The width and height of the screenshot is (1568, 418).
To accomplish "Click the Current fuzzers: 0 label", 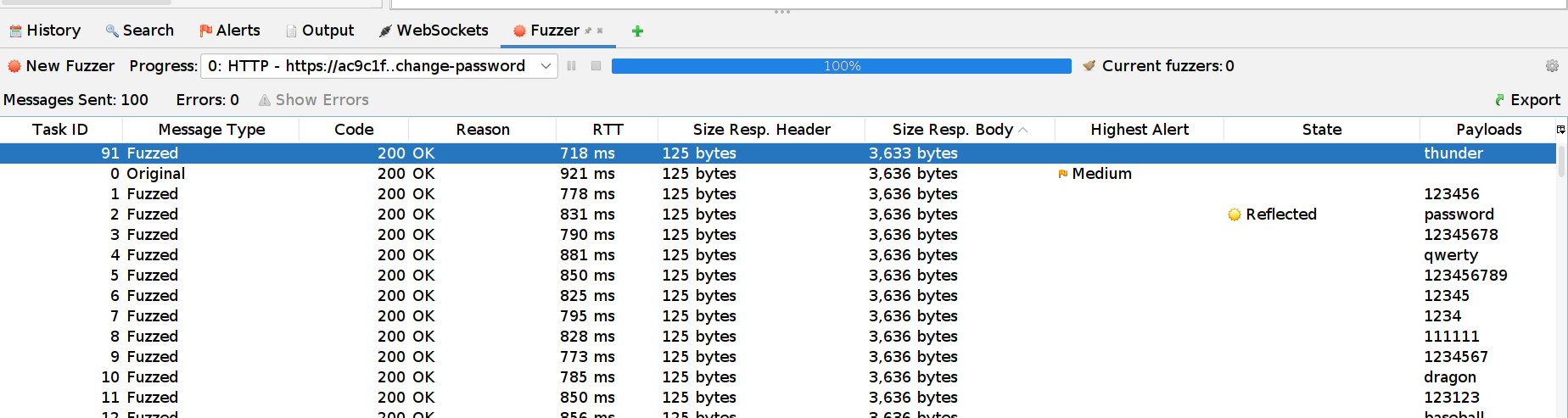I will point(1168,66).
